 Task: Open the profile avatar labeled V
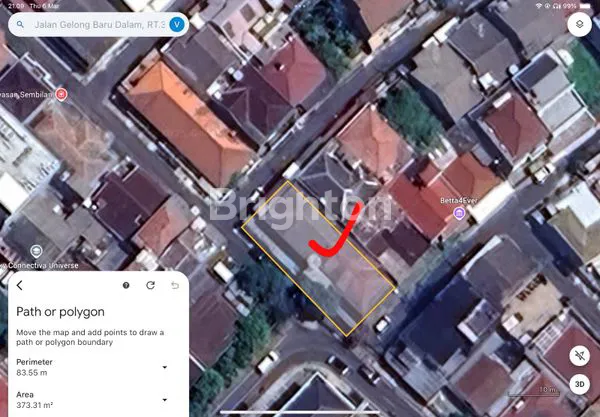[176, 24]
